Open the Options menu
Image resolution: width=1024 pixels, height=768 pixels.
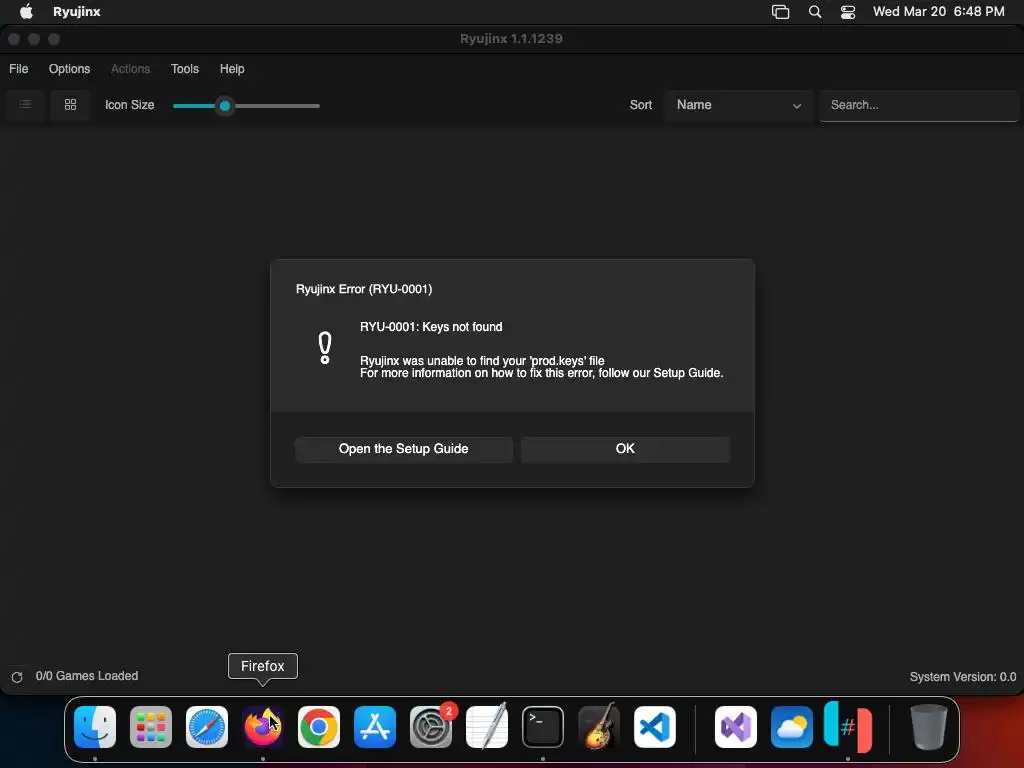click(69, 69)
